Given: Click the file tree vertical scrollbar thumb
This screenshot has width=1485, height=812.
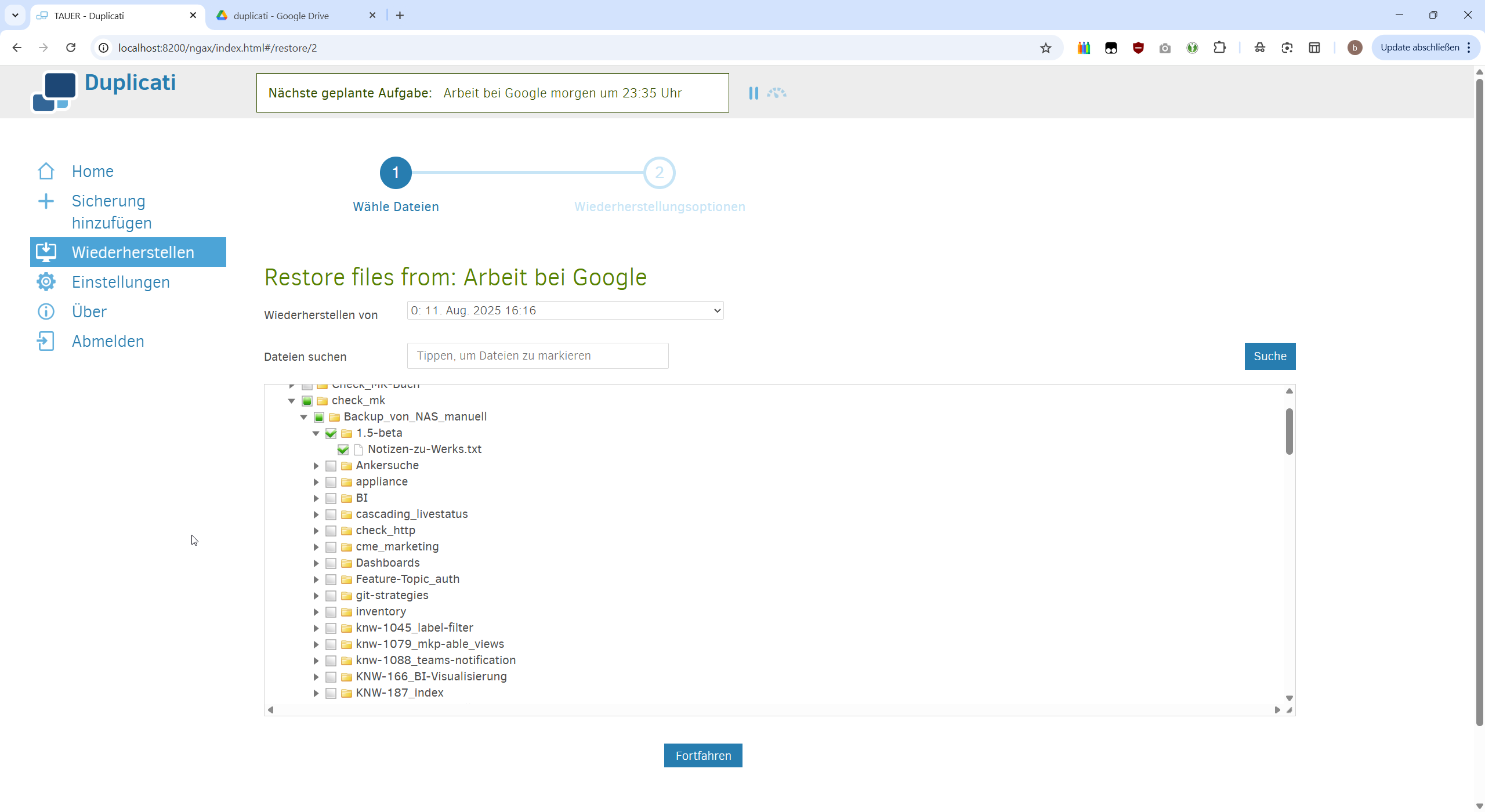Looking at the screenshot, I should coord(1289,432).
